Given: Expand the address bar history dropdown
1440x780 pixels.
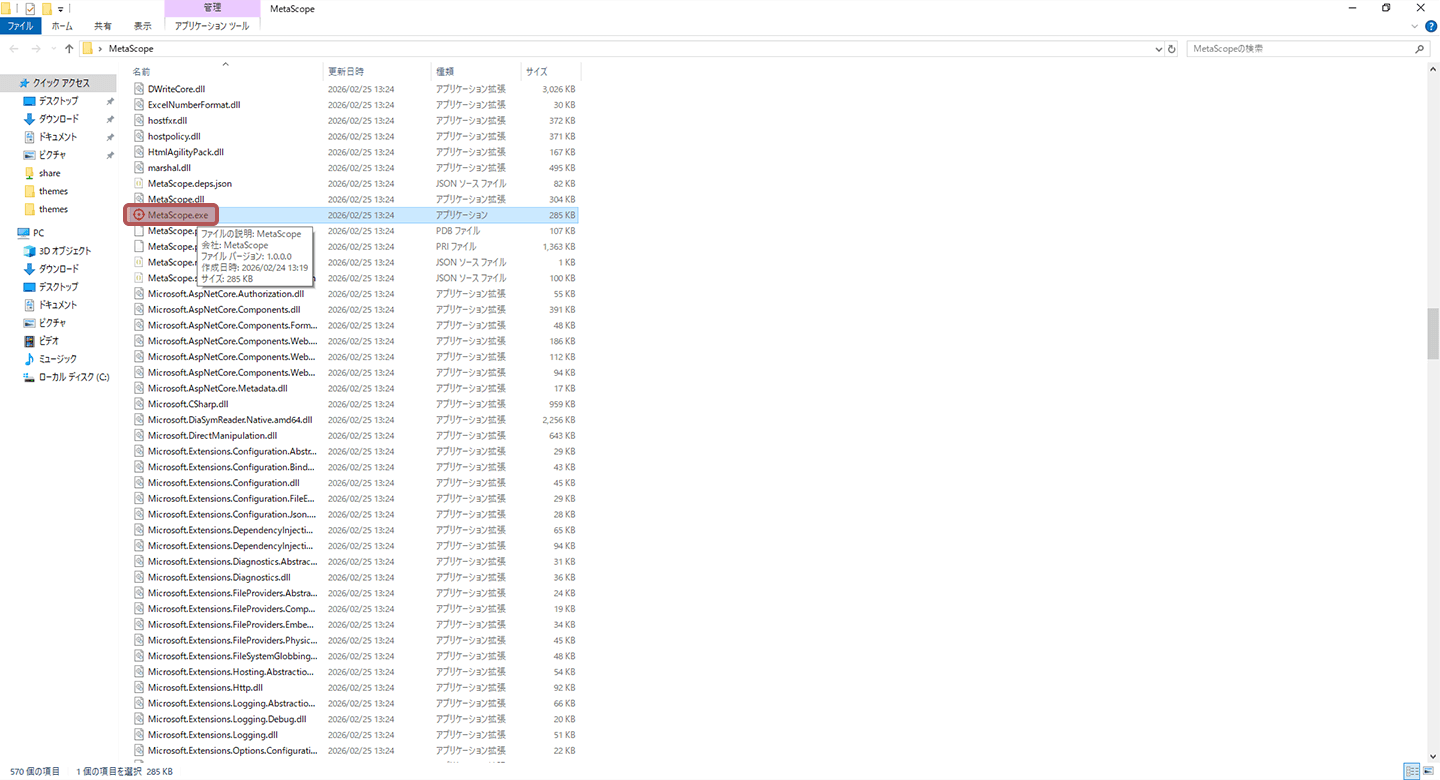Looking at the screenshot, I should pos(1158,48).
